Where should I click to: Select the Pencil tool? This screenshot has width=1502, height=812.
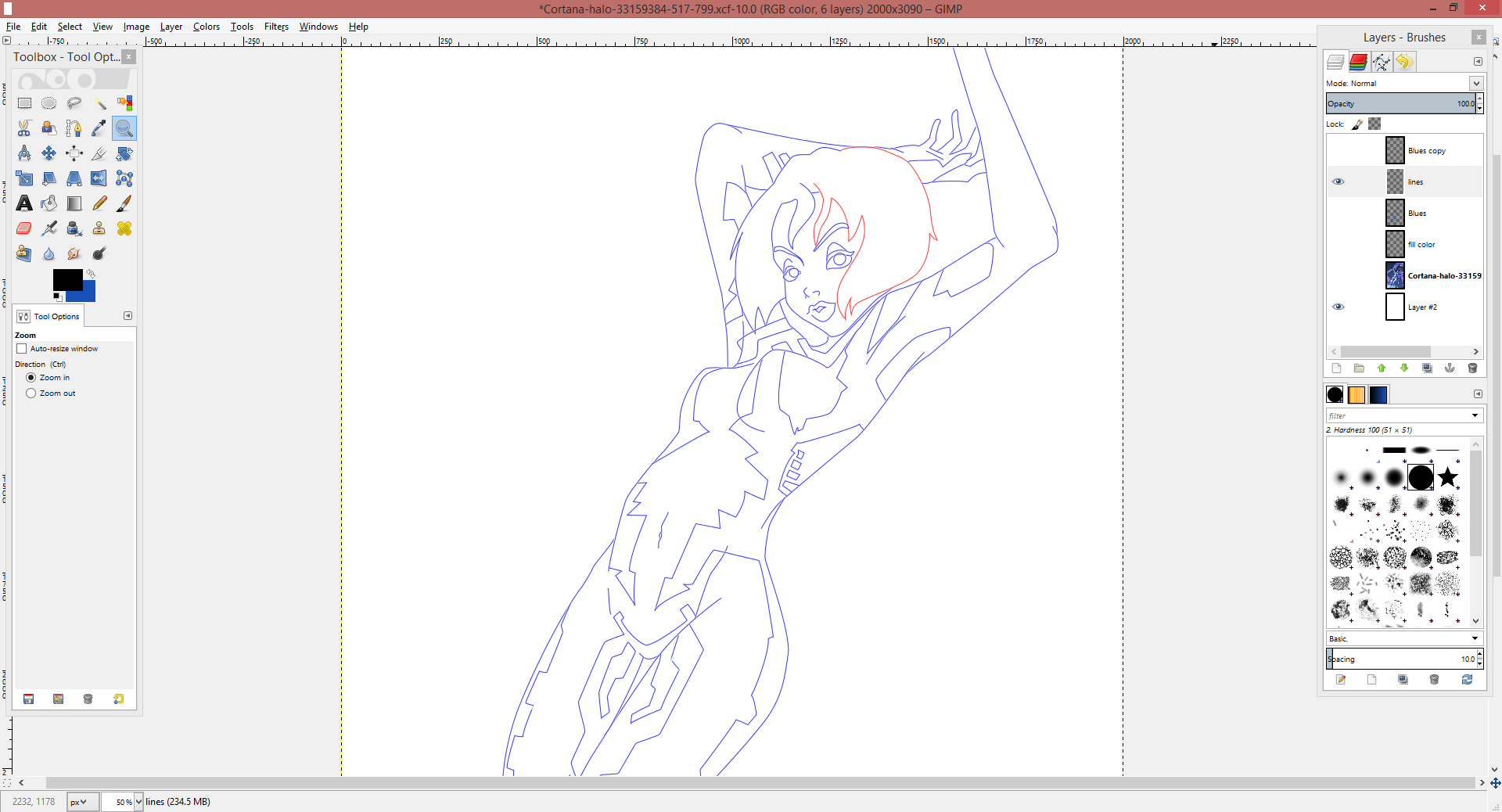tap(99, 203)
